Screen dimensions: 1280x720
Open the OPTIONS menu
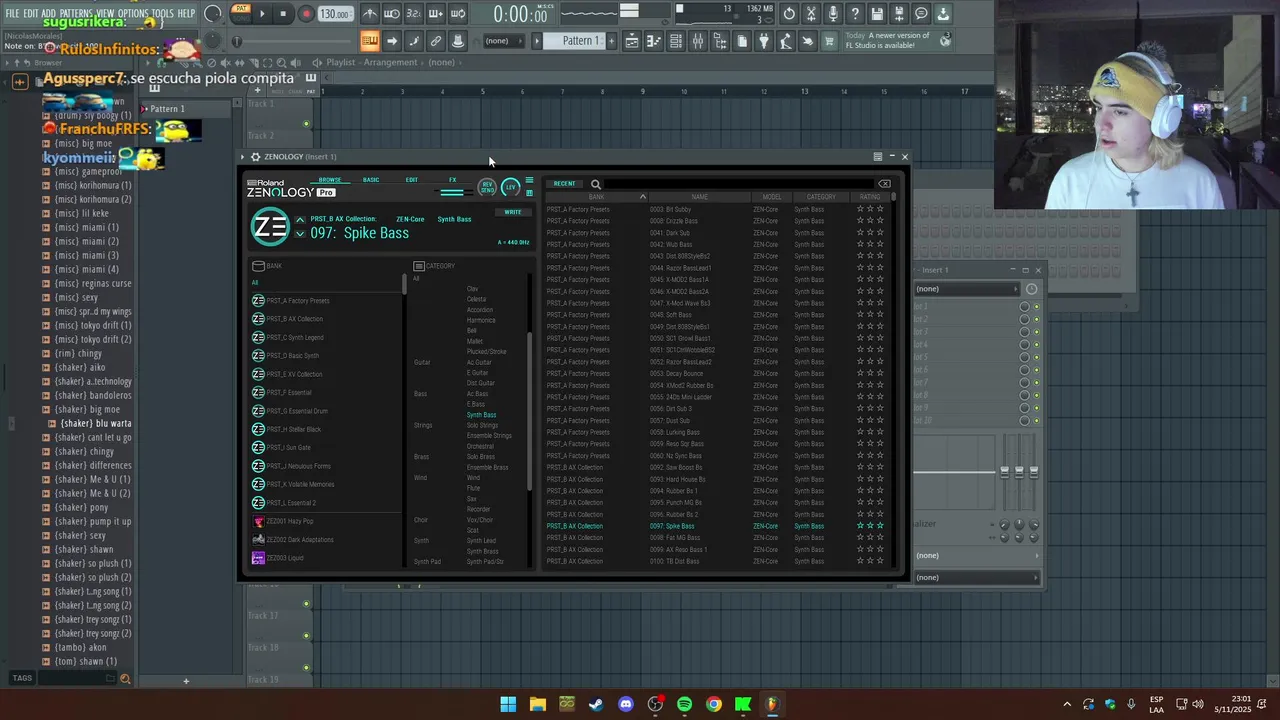(133, 13)
